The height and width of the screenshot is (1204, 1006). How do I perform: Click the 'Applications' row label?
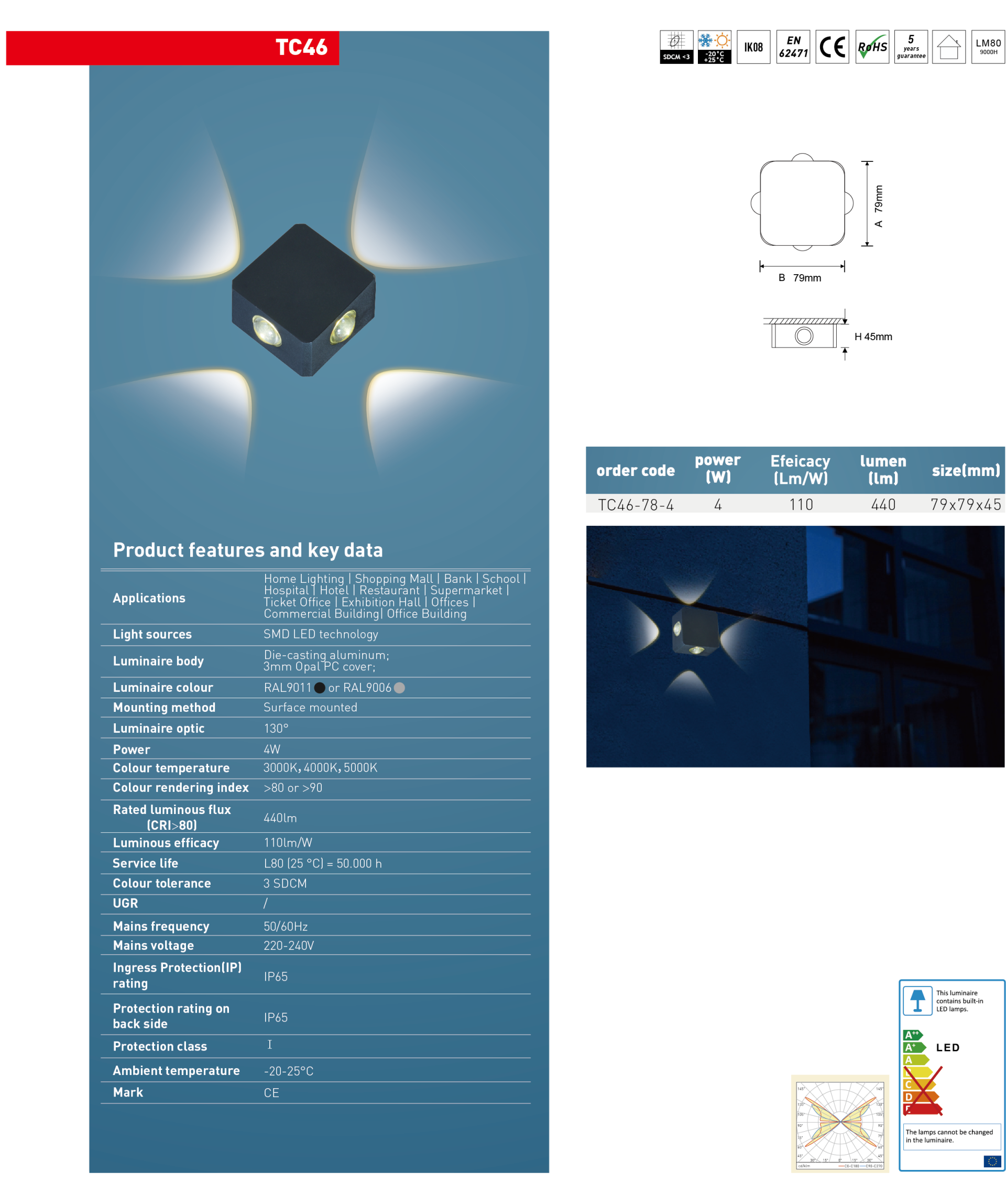click(x=149, y=598)
